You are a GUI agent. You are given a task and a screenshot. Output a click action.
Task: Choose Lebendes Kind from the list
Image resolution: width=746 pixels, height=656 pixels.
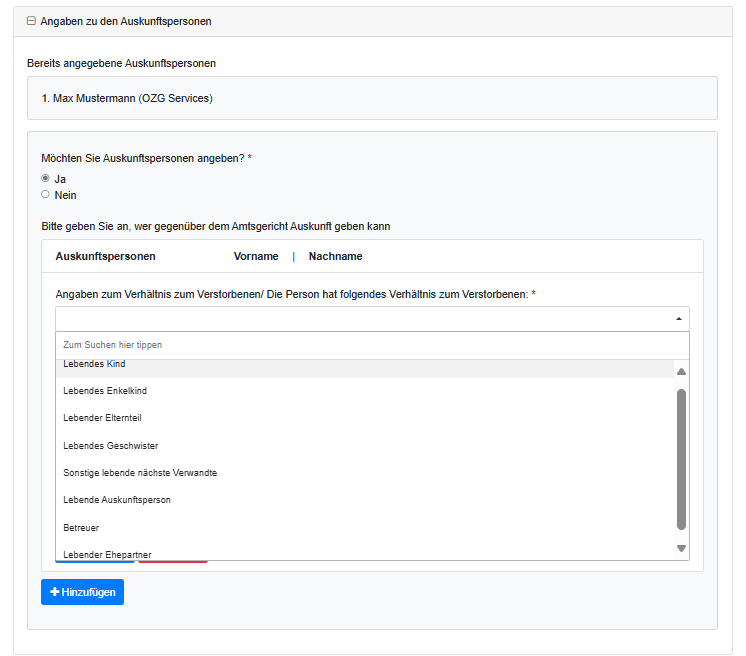[x=94, y=365]
